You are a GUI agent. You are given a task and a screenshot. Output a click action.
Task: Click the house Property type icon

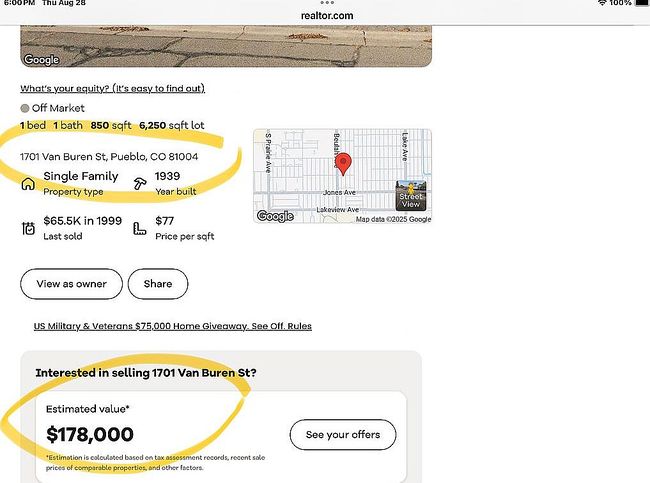pyautogui.click(x=28, y=183)
